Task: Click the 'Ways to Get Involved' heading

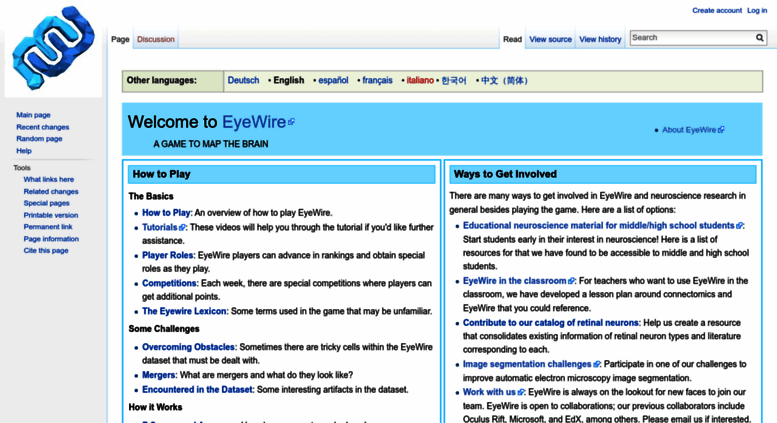Action: pyautogui.click(x=505, y=174)
